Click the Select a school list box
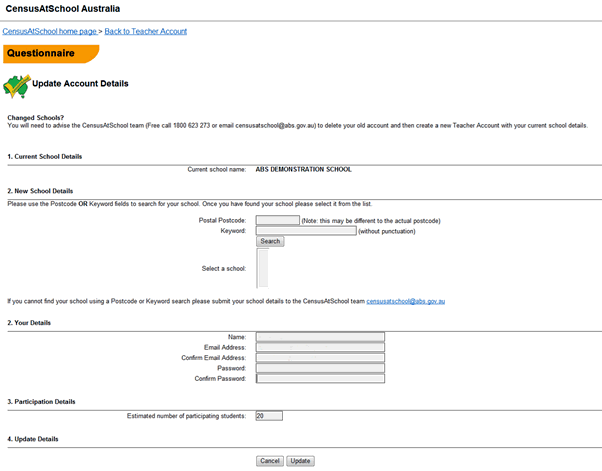602x471 pixels. coord(263,268)
